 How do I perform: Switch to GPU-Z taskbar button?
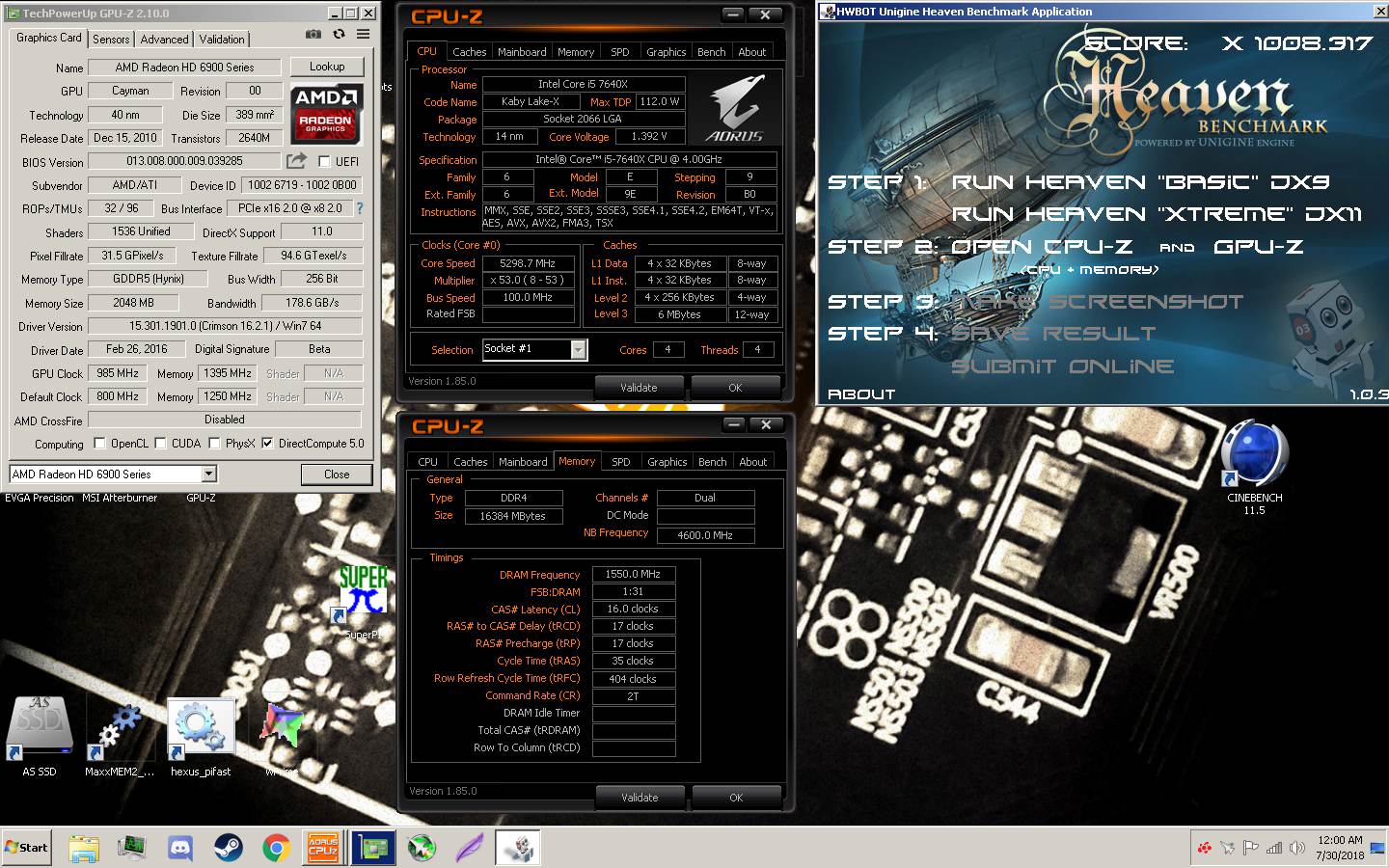coord(373,848)
